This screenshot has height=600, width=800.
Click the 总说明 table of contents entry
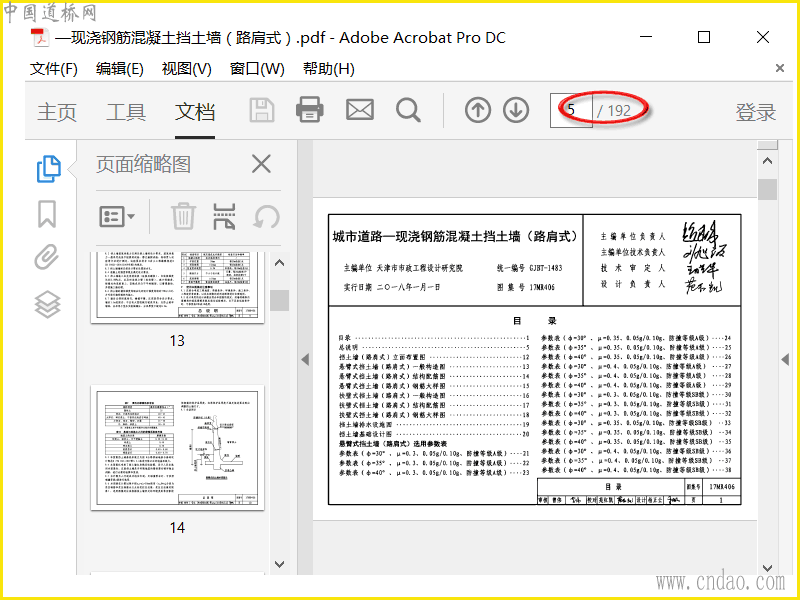click(x=434, y=347)
